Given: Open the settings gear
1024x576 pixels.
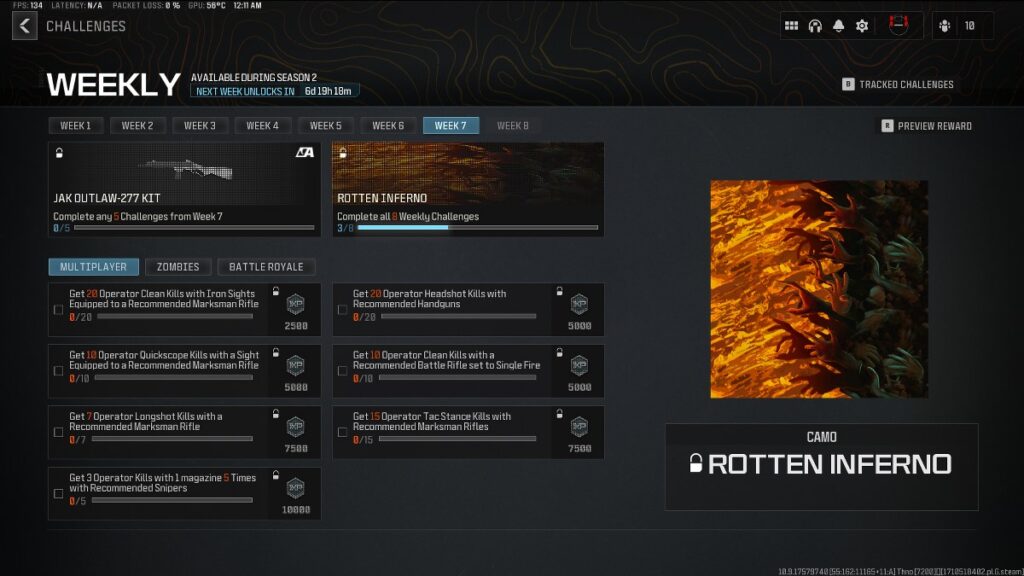Looking at the screenshot, I should pos(862,26).
